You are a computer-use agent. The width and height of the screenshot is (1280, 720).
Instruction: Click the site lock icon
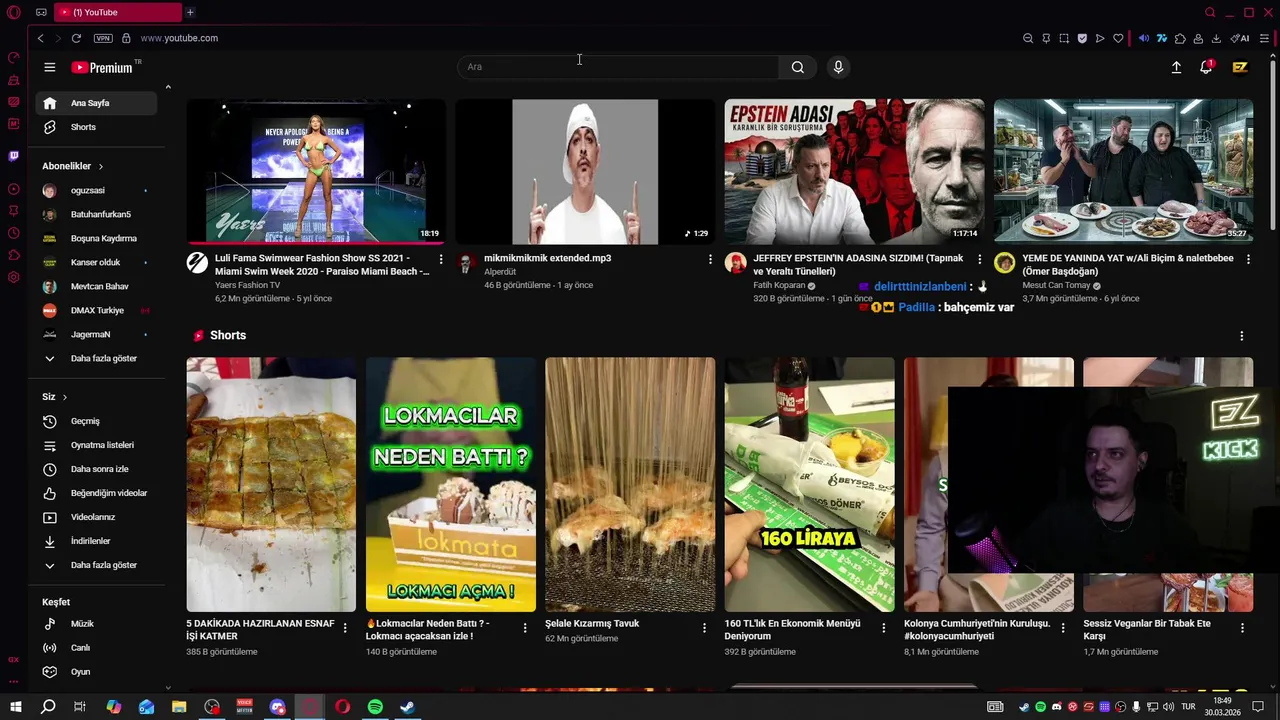[126, 38]
